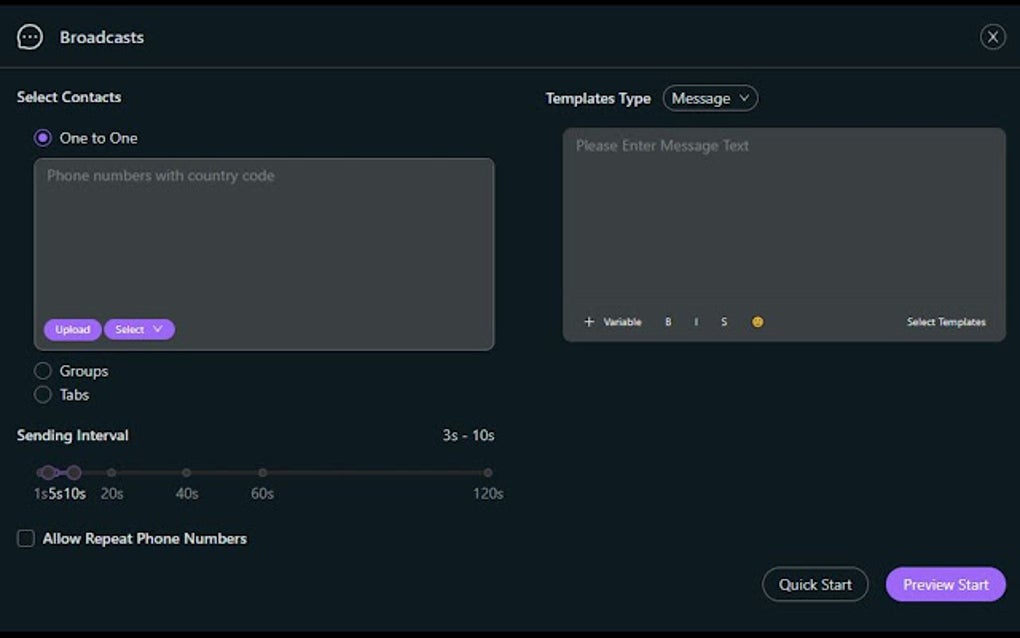Apply strikethrough formatting in message editor
The image size is (1020, 638).
723,321
